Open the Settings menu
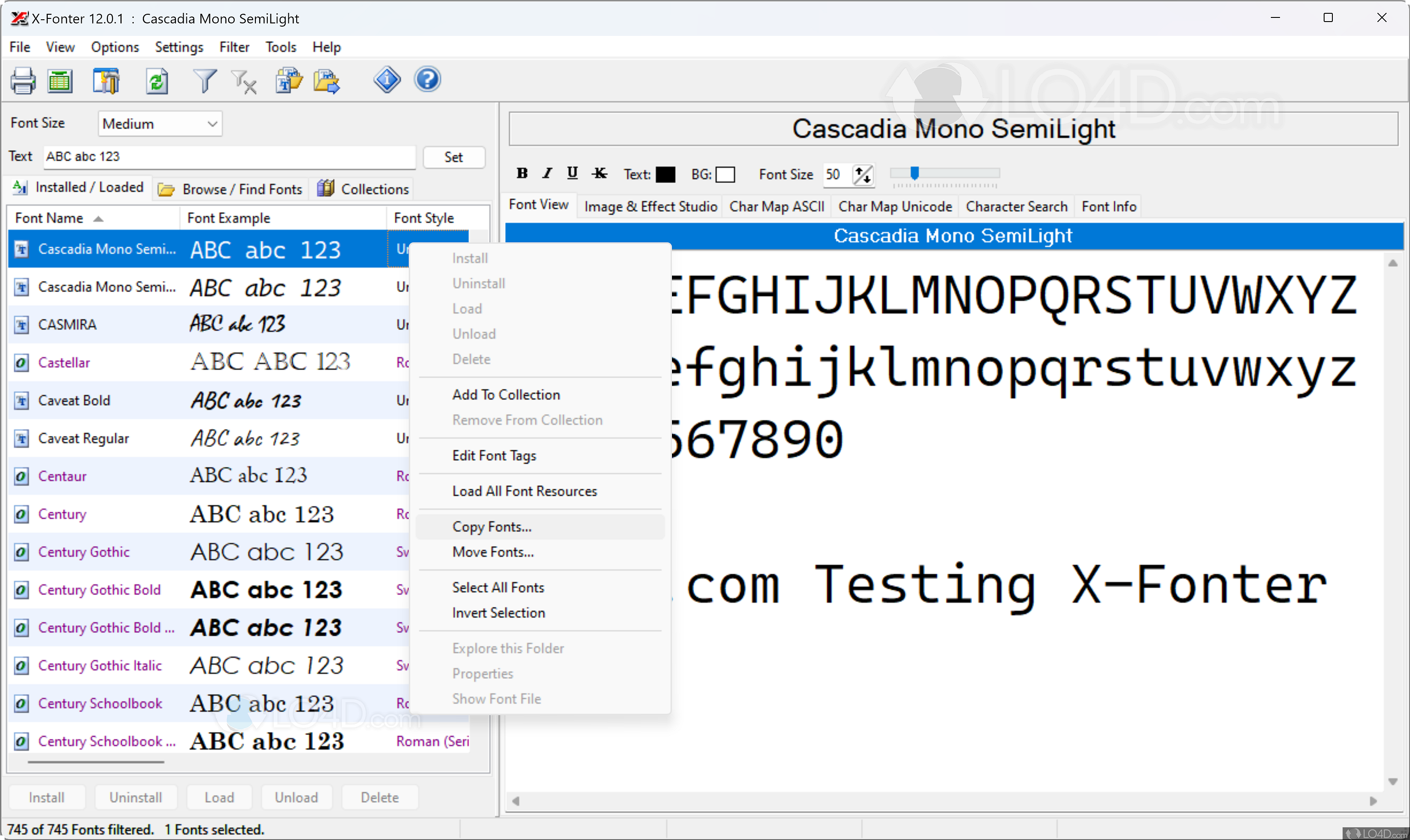Image resolution: width=1410 pixels, height=840 pixels. click(x=179, y=47)
